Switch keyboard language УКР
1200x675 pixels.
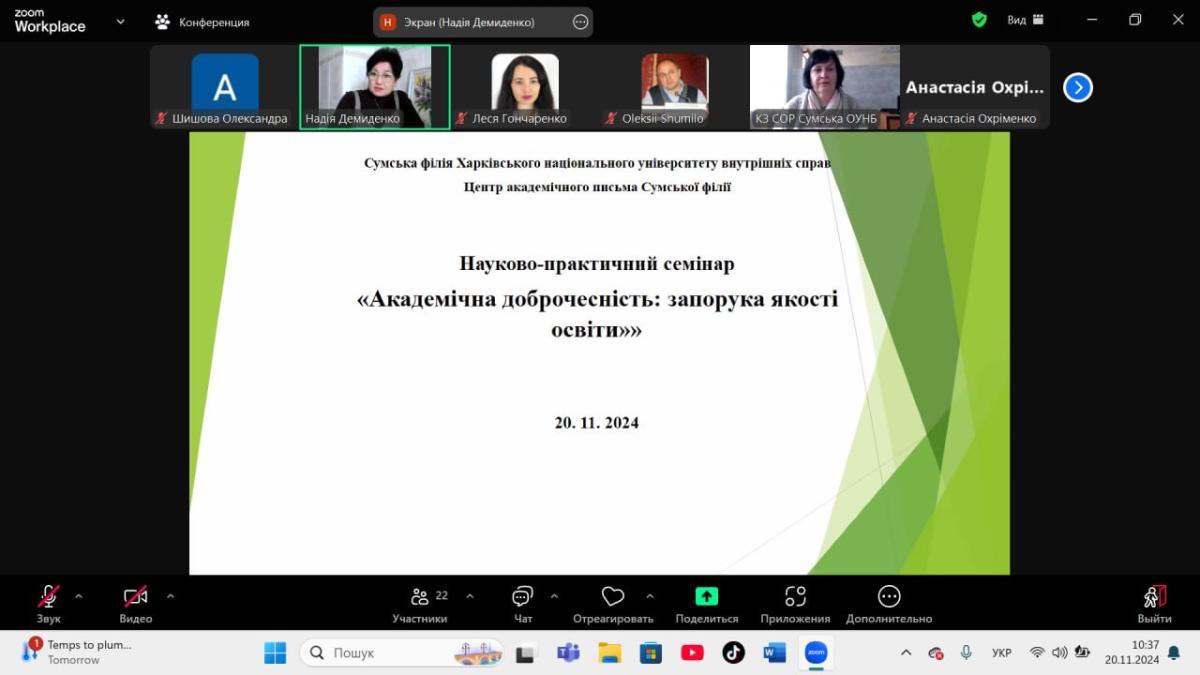click(1001, 653)
